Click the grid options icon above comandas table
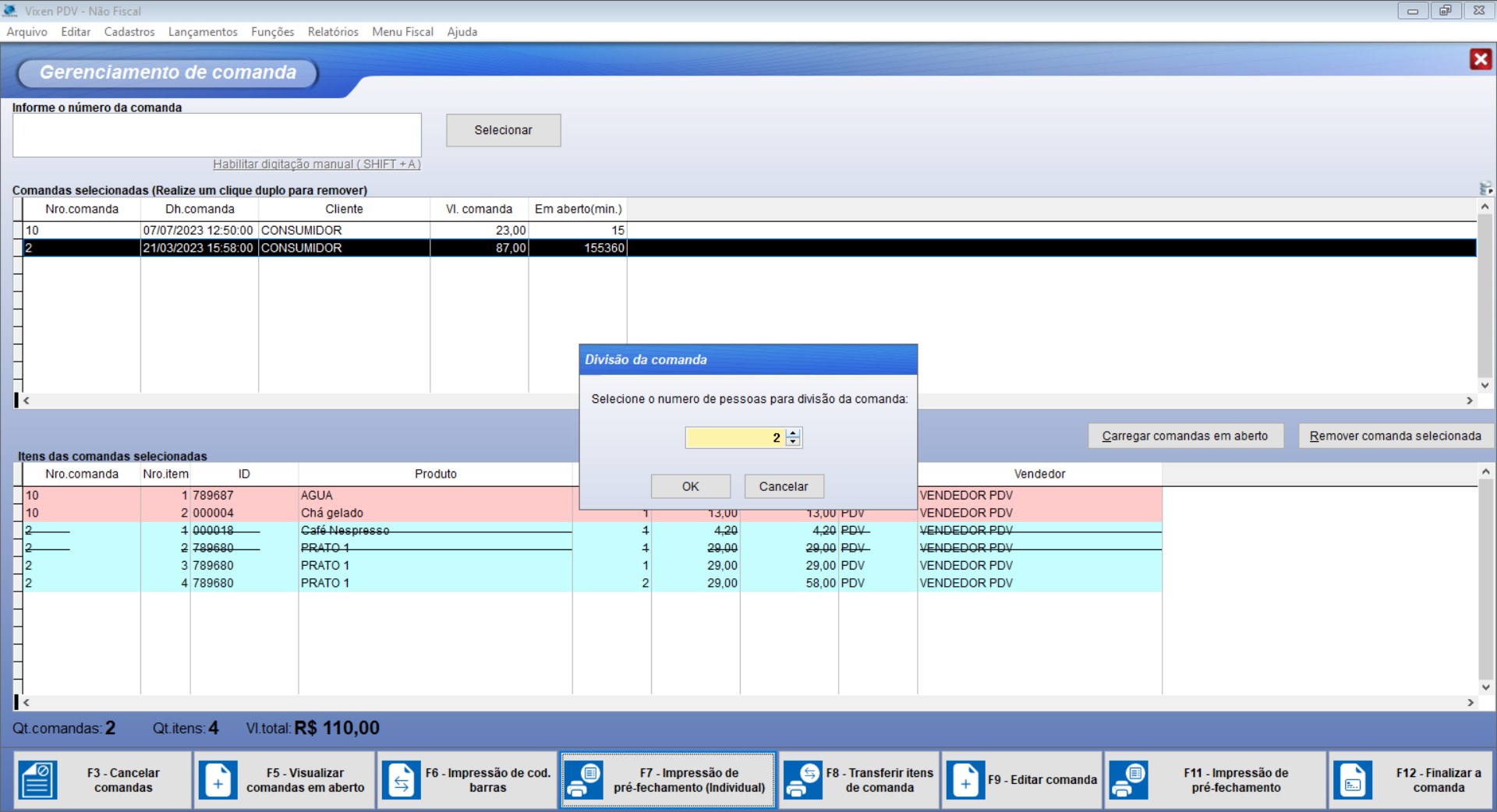Image resolution: width=1497 pixels, height=812 pixels. 1485,189
